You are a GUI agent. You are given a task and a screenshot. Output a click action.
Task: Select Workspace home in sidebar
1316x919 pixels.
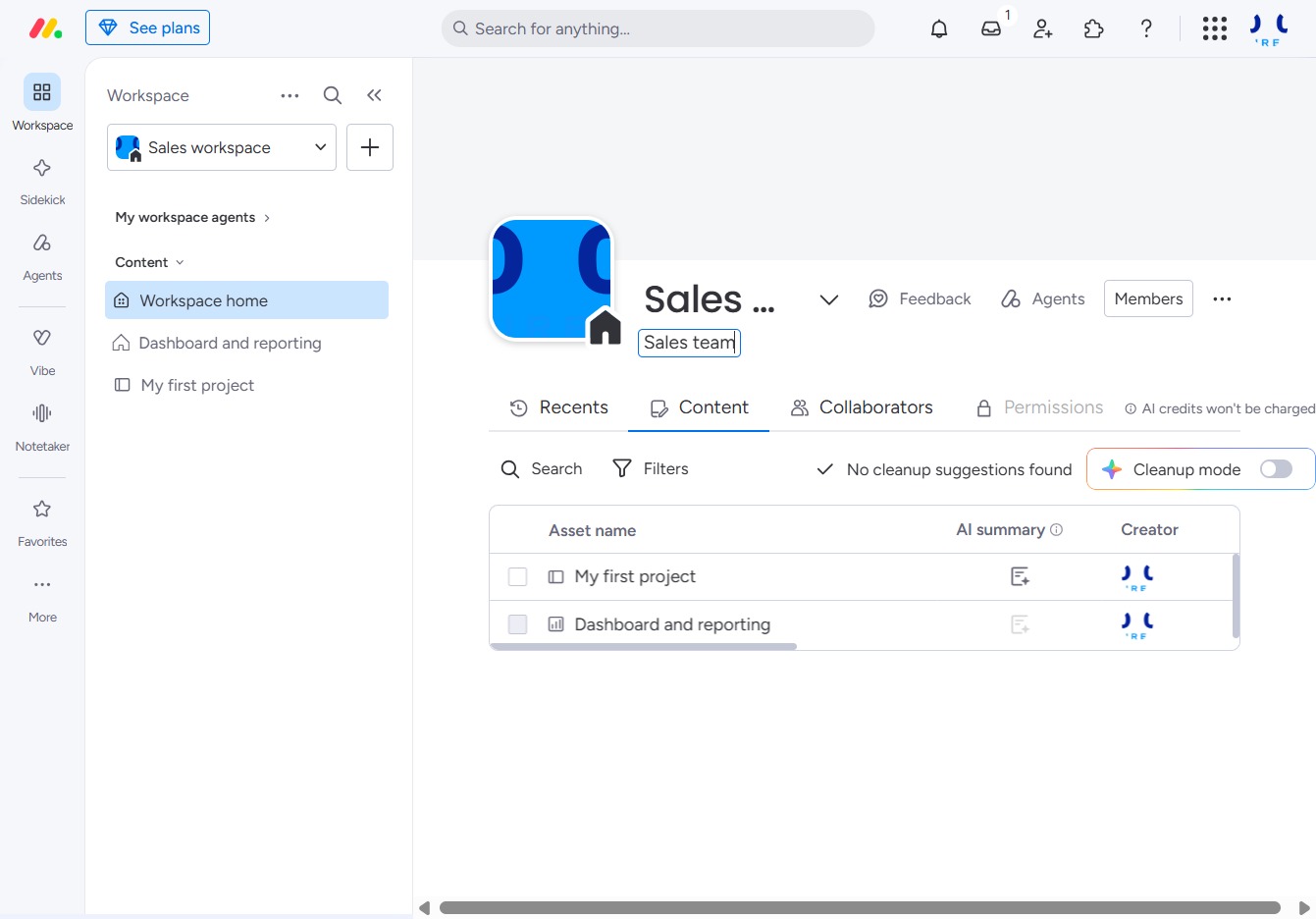click(x=246, y=300)
